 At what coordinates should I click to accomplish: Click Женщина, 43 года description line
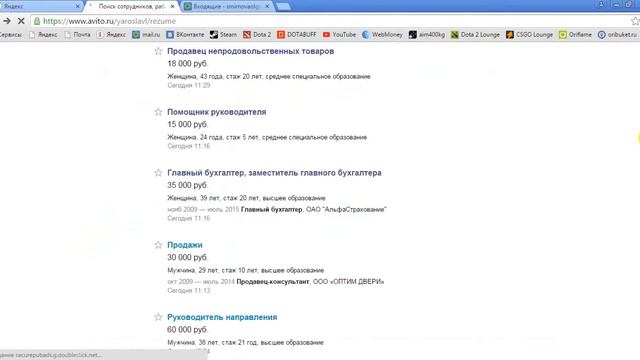pyautogui.click(x=269, y=76)
